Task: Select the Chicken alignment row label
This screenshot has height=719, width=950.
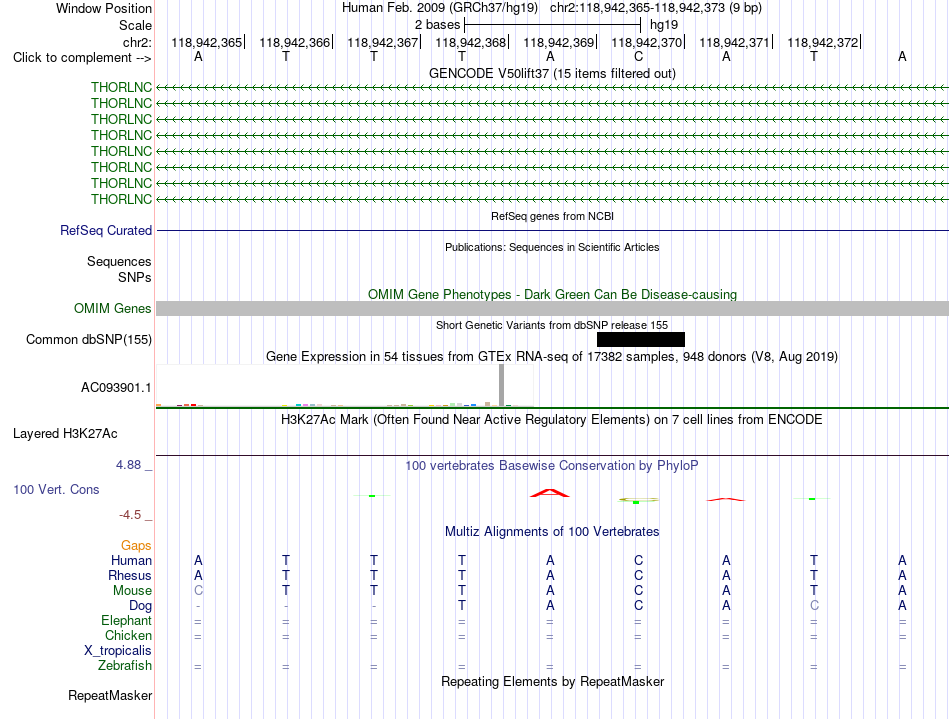Action: click(128, 635)
